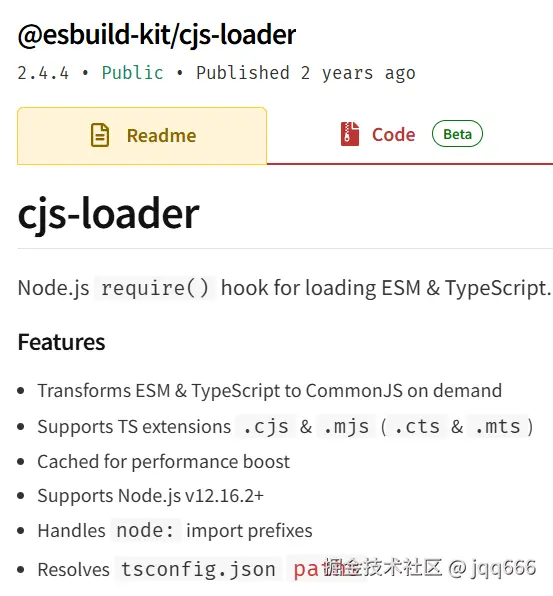Click the Published 2 years ago text
The image size is (553, 596).
pyautogui.click(x=306, y=73)
